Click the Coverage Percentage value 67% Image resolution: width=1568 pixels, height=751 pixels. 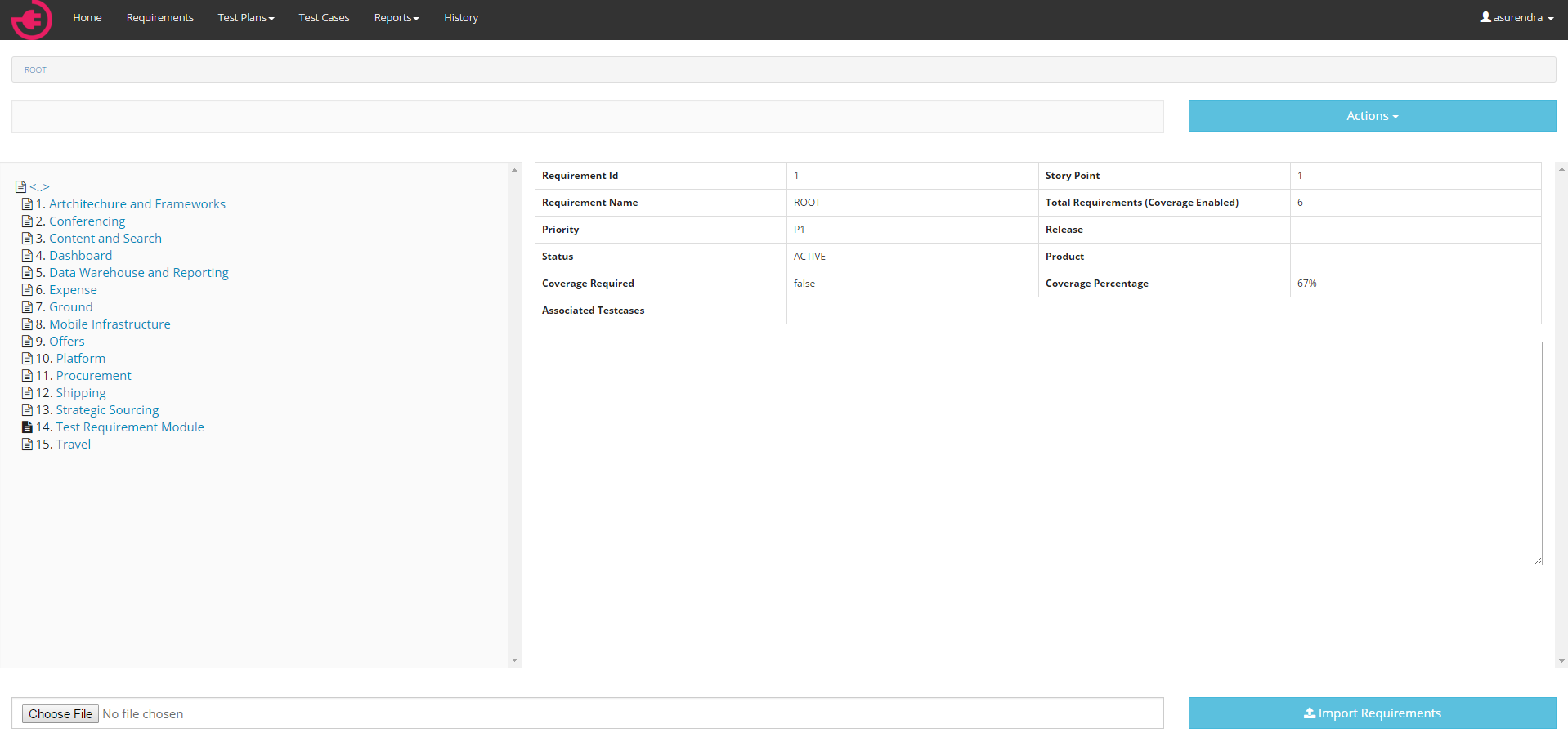coord(1306,284)
